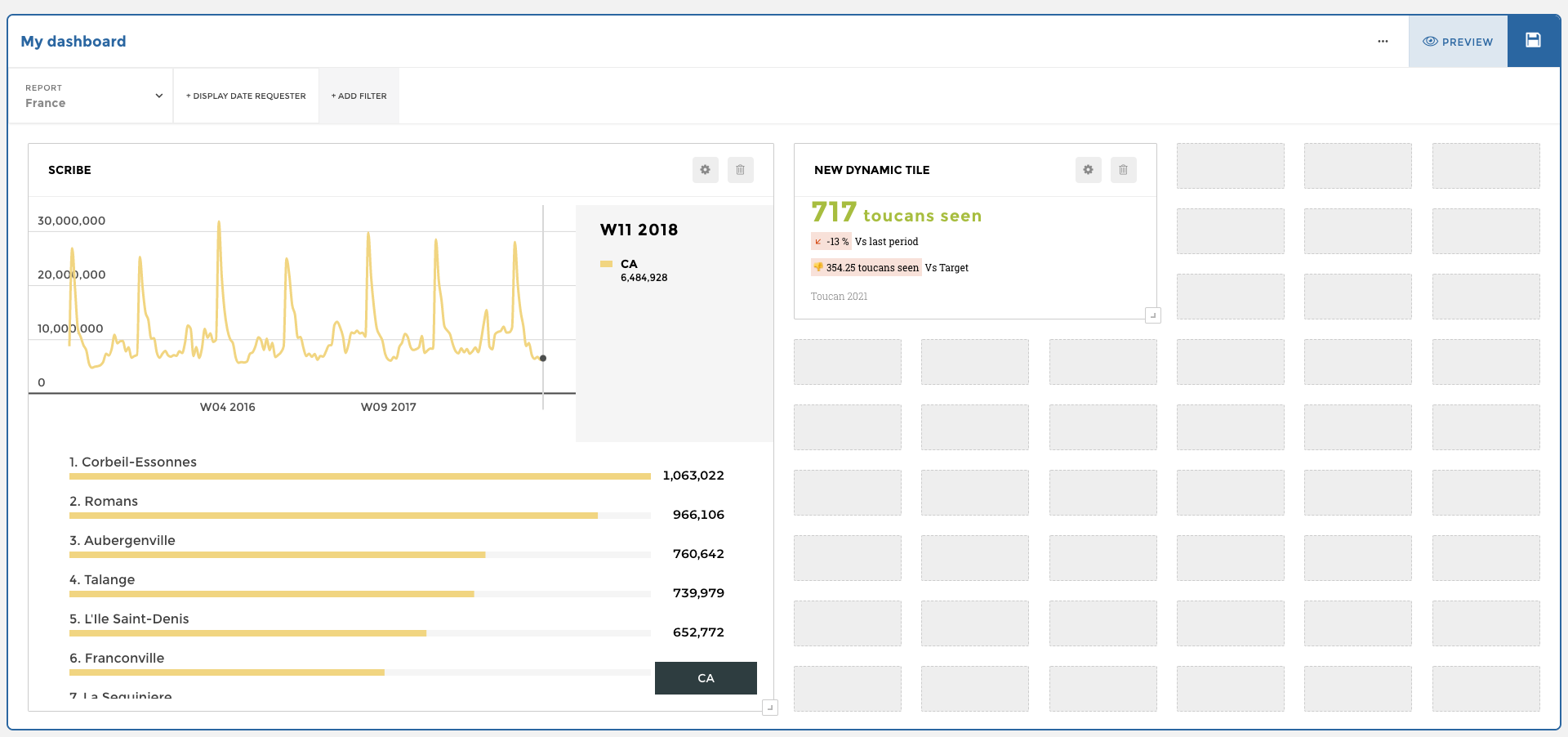
Task: Click the Romans bar in leaderboard
Action: coord(333,516)
